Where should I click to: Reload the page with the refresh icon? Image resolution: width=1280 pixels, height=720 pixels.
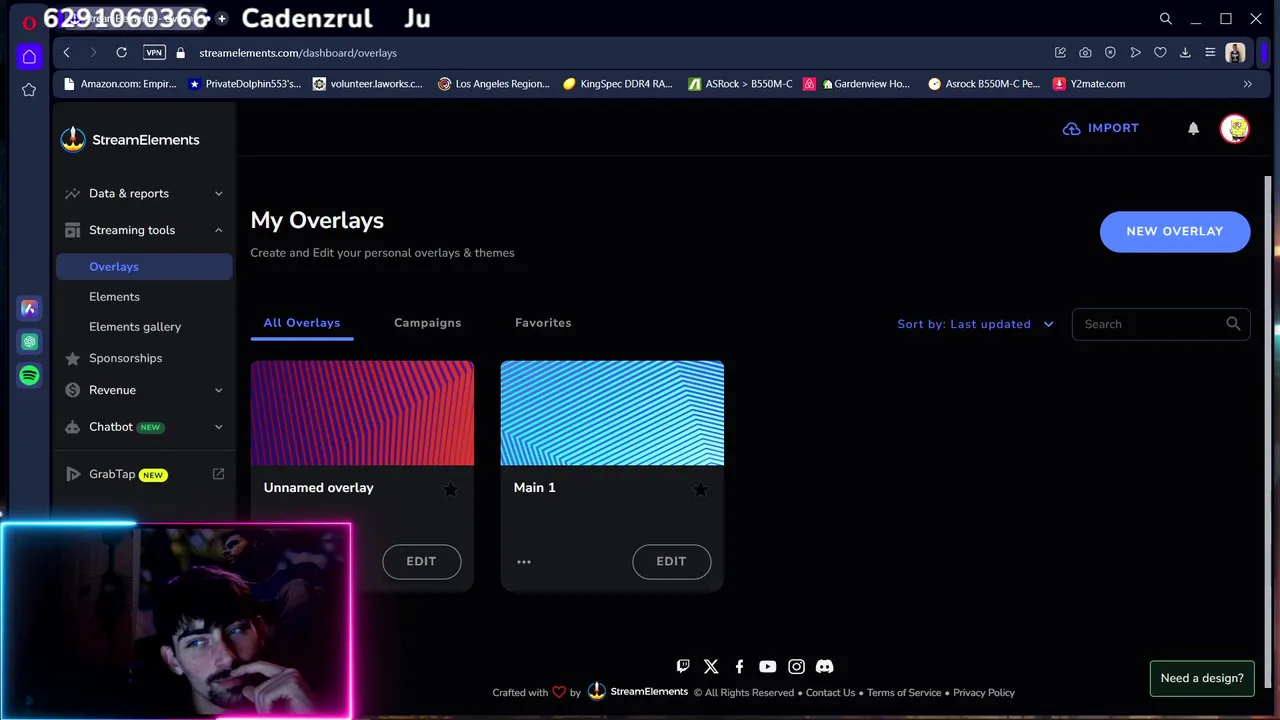click(x=121, y=52)
